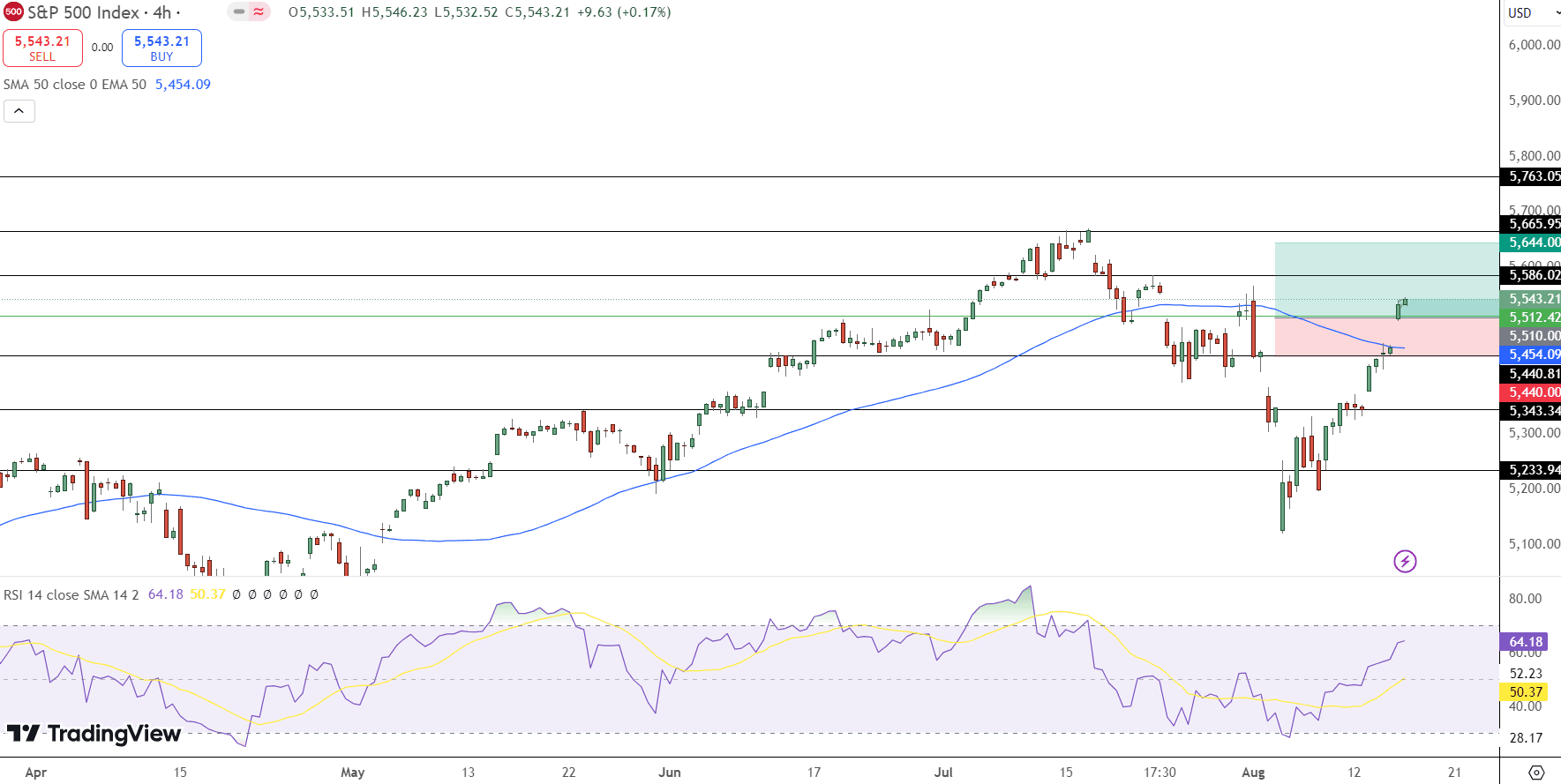Image resolution: width=1561 pixels, height=784 pixels.
Task: Click the low price L5,532.52
Action: coord(466,12)
